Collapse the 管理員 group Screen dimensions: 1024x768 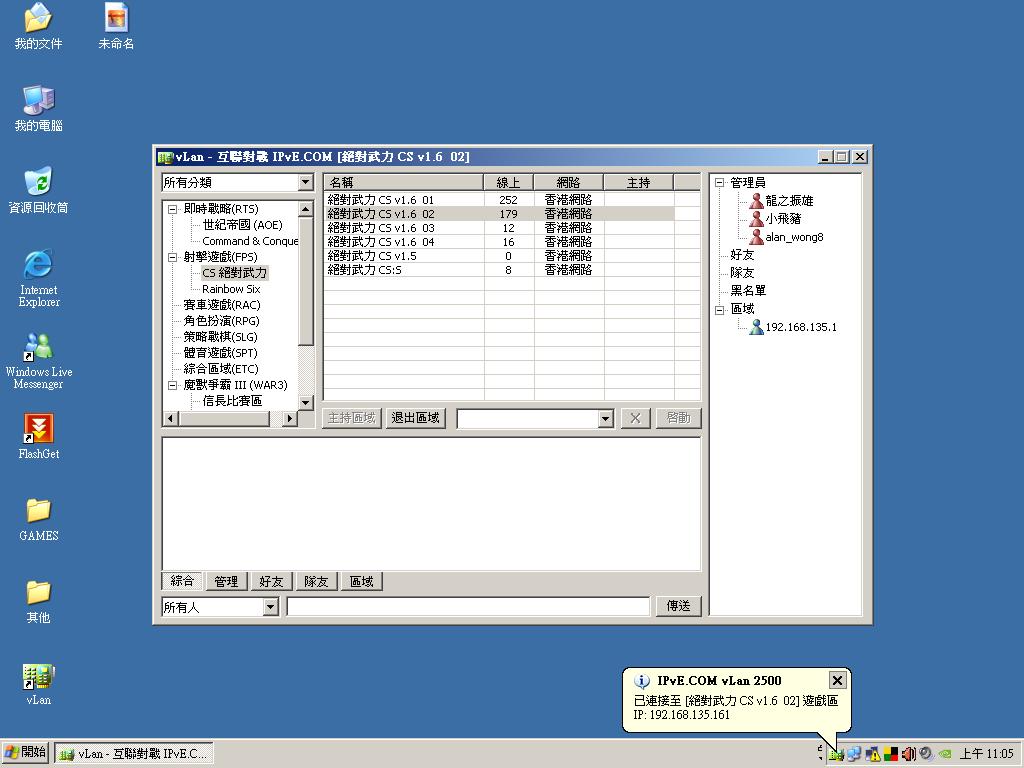coord(720,183)
